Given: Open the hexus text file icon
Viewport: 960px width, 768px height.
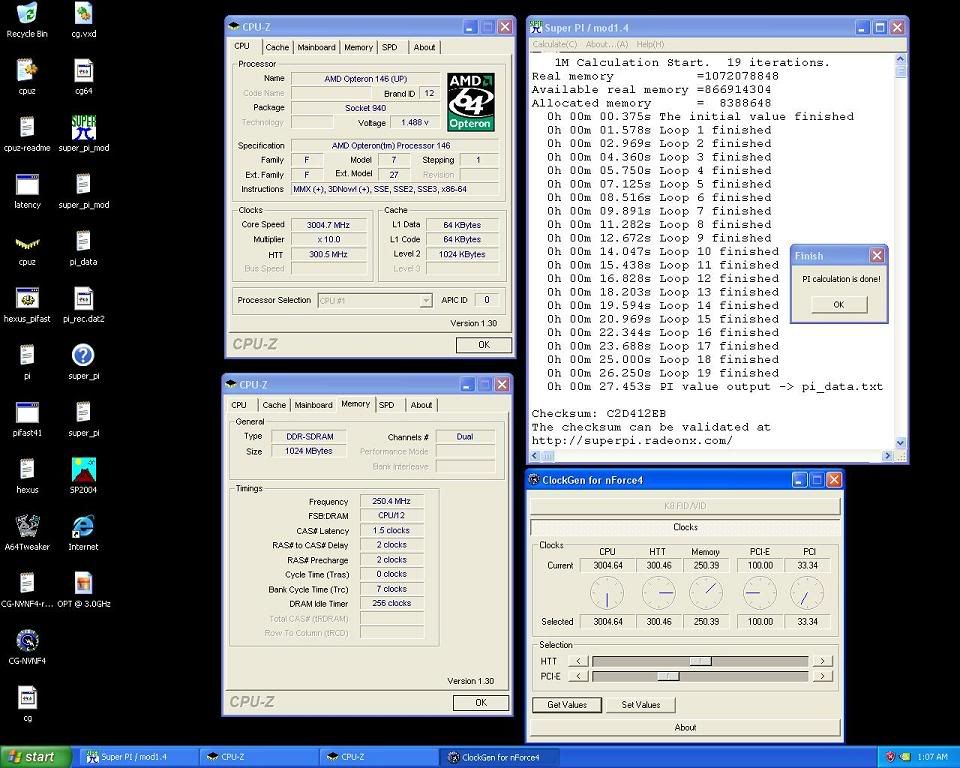Looking at the screenshot, I should click(x=27, y=469).
